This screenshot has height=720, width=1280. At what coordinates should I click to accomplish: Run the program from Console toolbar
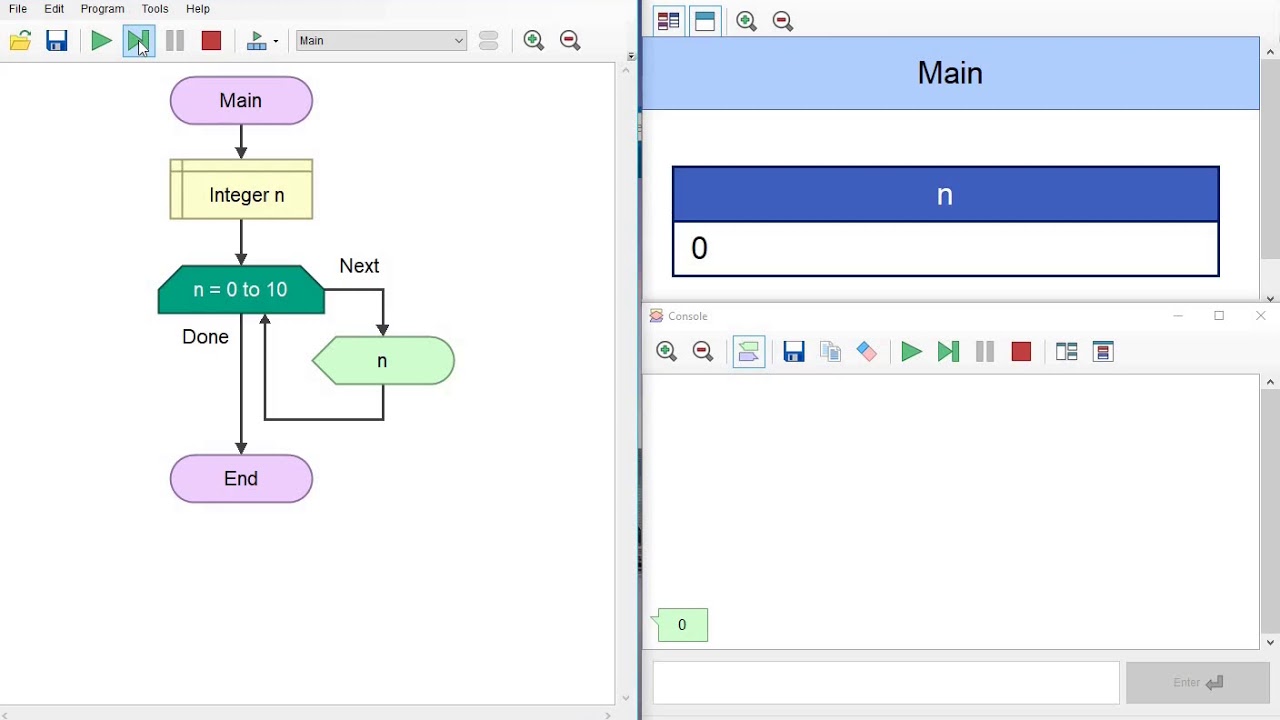(911, 351)
